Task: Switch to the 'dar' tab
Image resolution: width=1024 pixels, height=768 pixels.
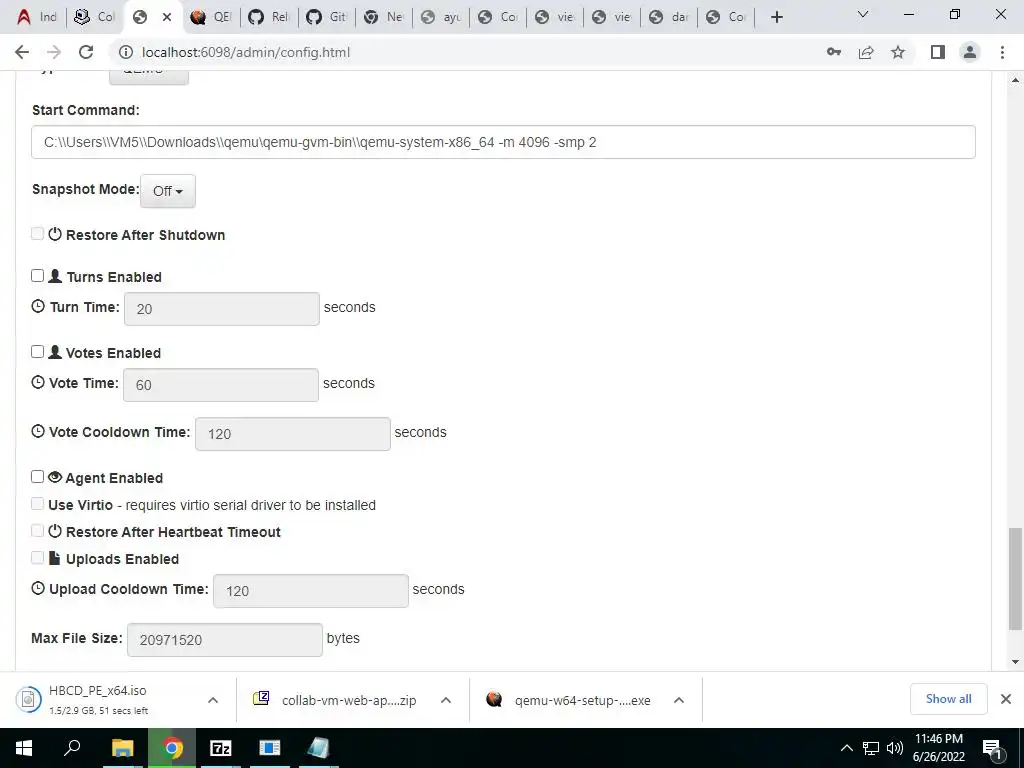Action: tap(669, 17)
